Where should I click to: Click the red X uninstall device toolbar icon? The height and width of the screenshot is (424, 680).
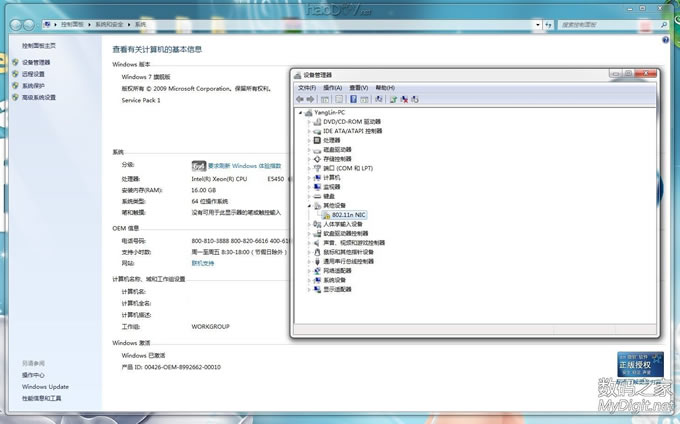[x=403, y=99]
